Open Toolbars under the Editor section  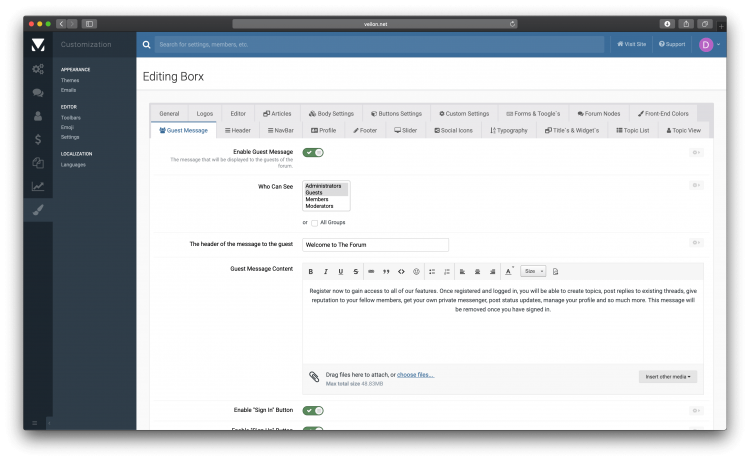coord(70,118)
